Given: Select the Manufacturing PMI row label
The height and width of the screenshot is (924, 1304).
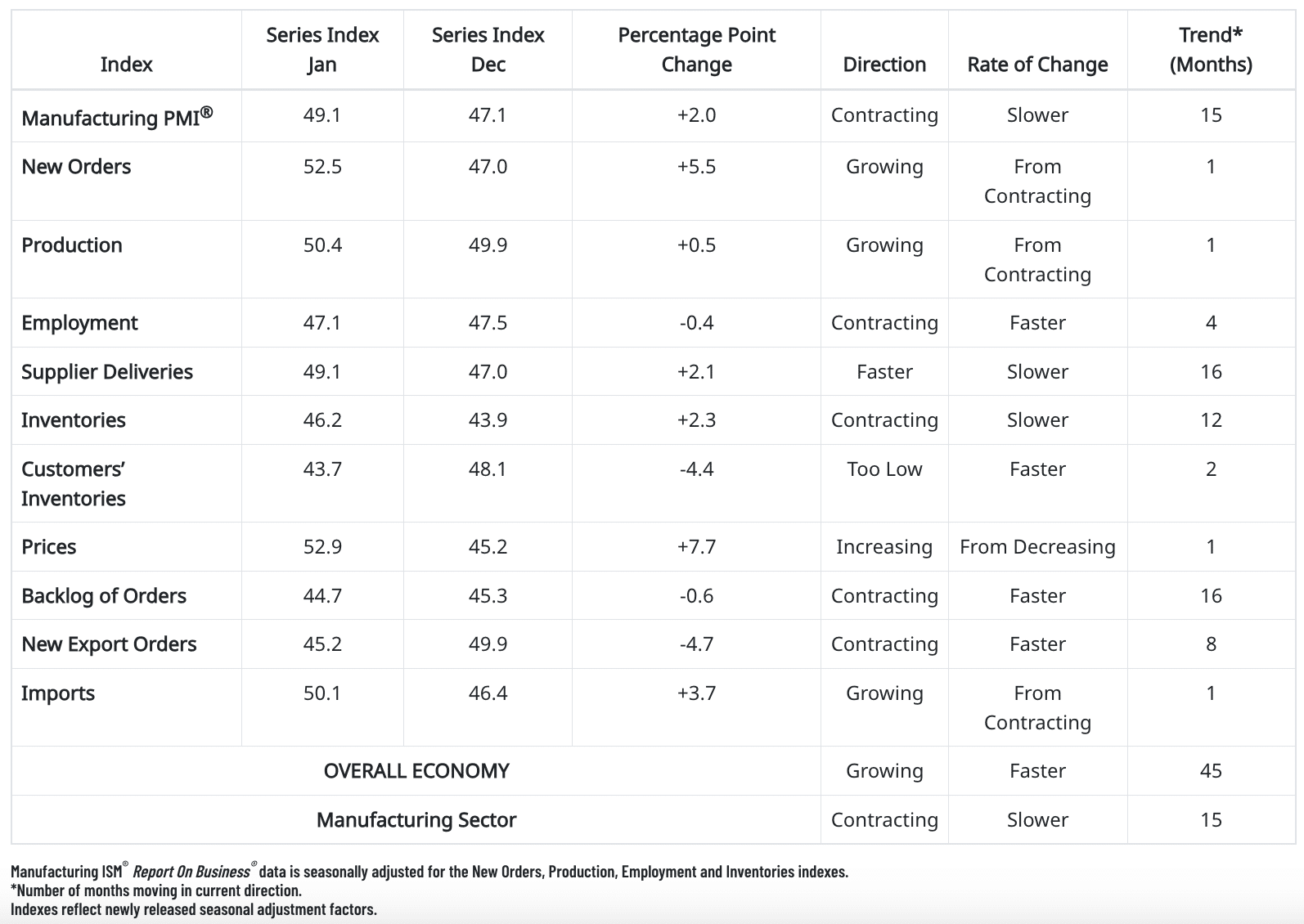Looking at the screenshot, I should [116, 117].
